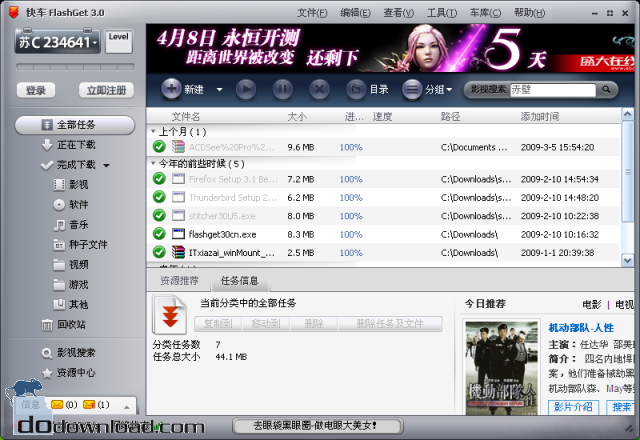
Task: Open the 文件(F) menu
Action: pyautogui.click(x=312, y=13)
